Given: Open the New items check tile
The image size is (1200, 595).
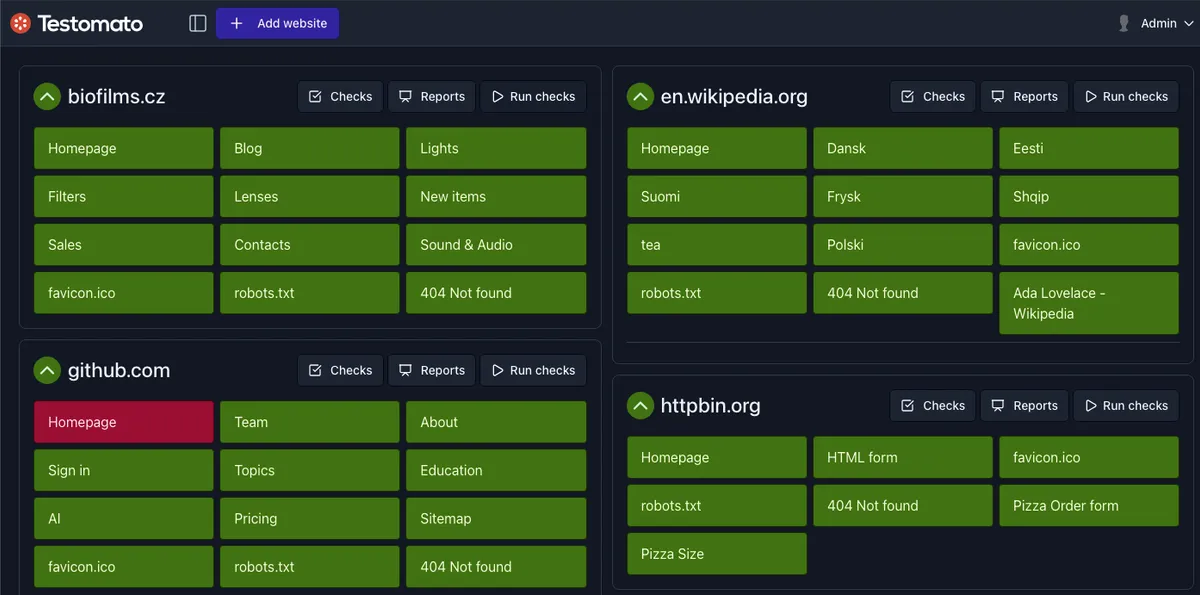Looking at the screenshot, I should click(496, 197).
